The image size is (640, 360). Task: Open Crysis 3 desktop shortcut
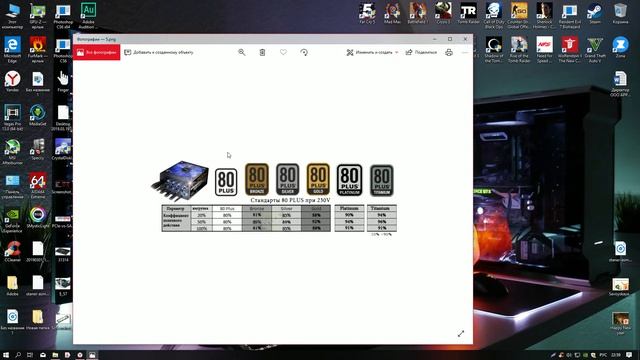point(443,13)
